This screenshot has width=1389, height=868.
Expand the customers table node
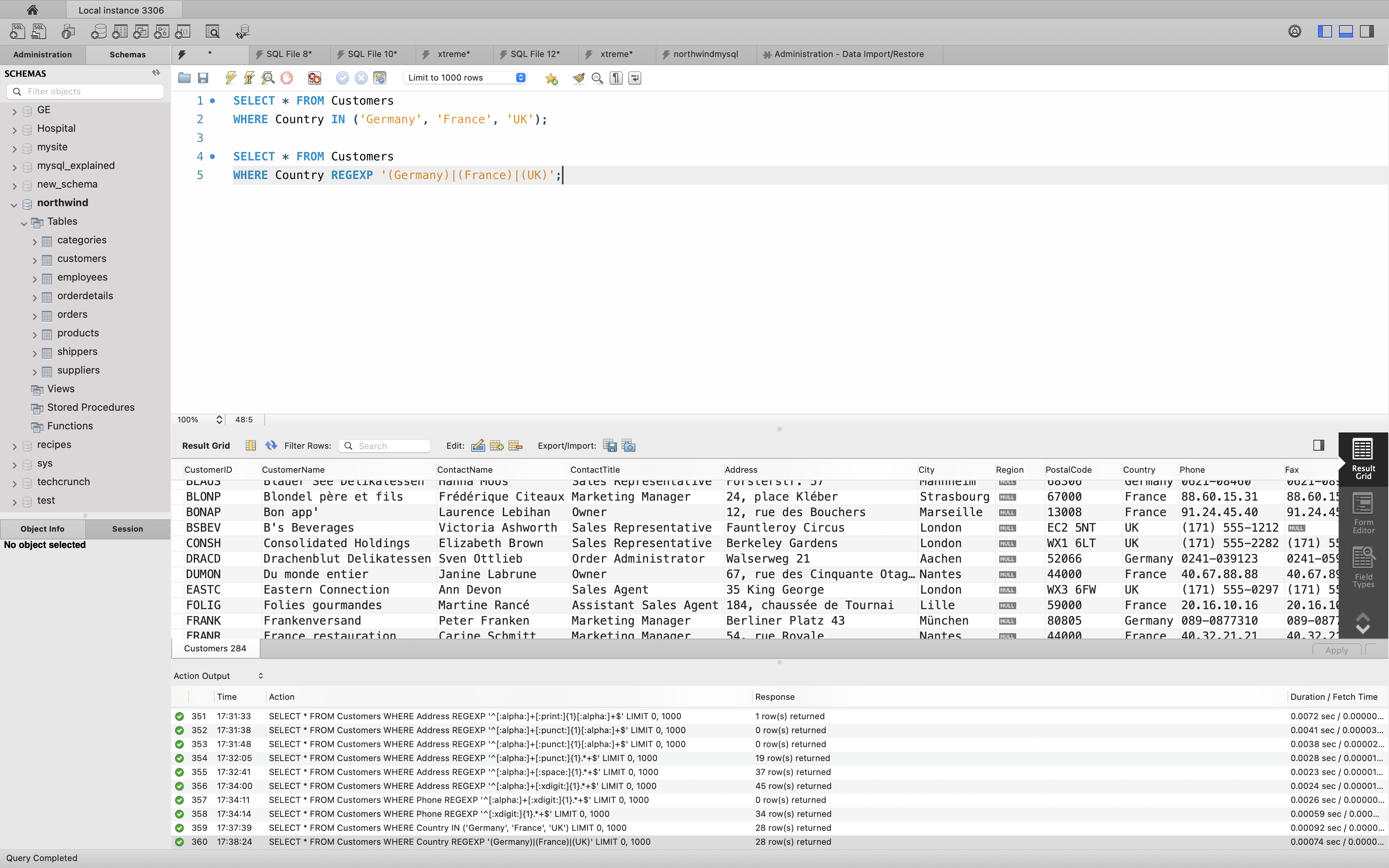(34, 260)
